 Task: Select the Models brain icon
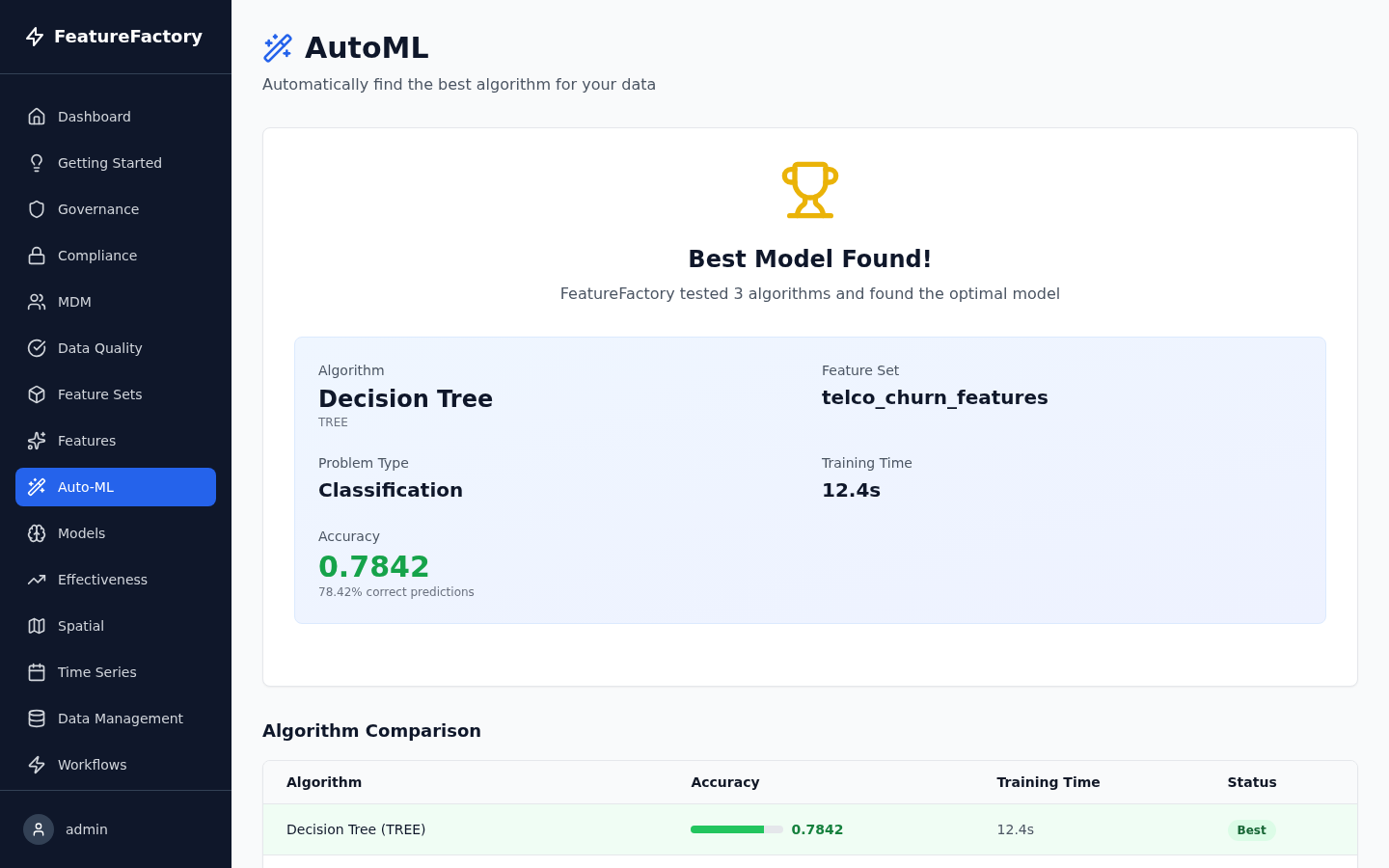pyautogui.click(x=37, y=533)
